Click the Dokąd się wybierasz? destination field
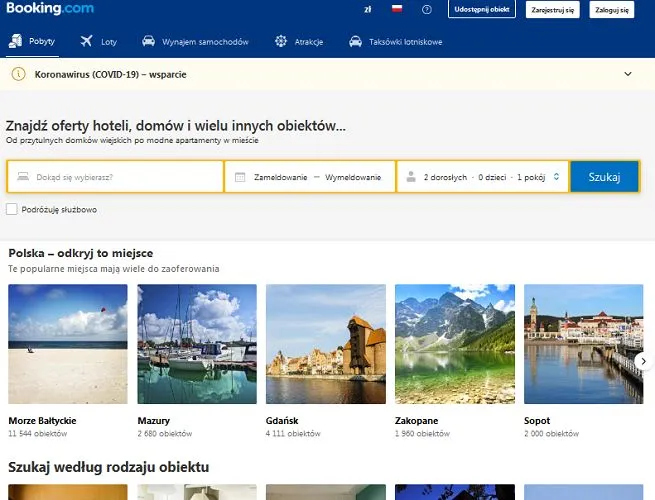 (x=115, y=177)
